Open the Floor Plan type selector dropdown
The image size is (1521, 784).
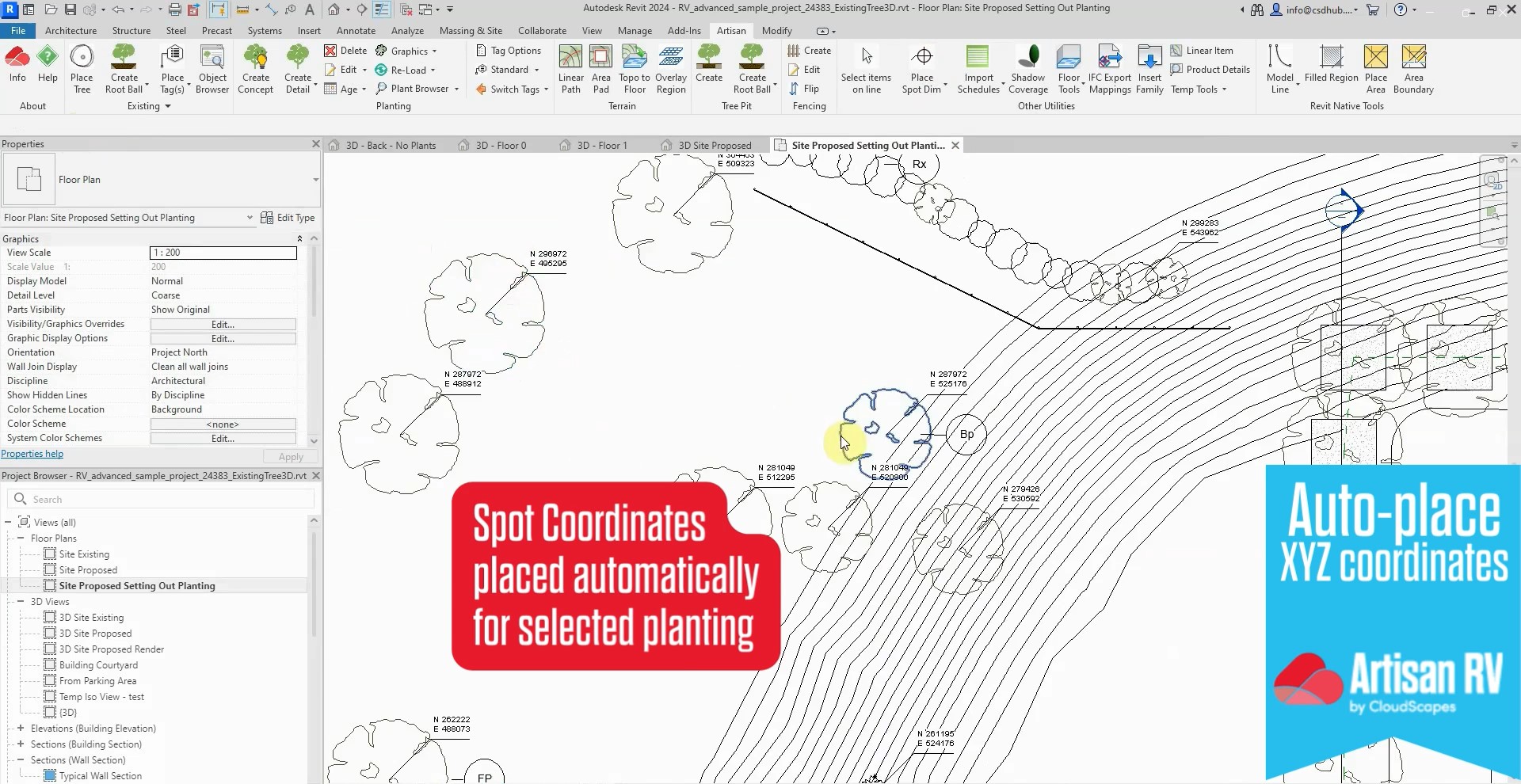[x=315, y=180]
